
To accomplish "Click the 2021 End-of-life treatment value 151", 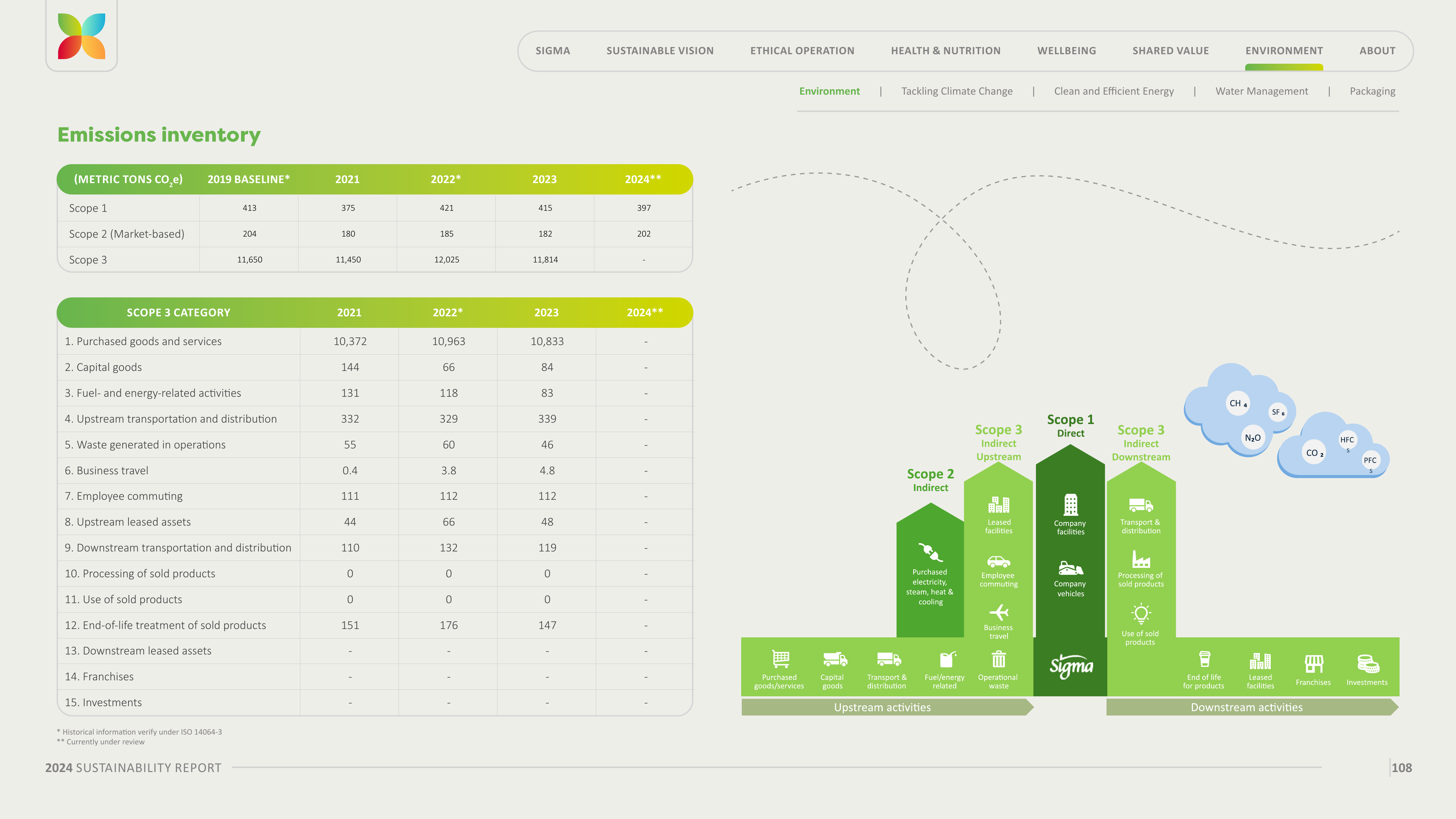I will 350,625.
